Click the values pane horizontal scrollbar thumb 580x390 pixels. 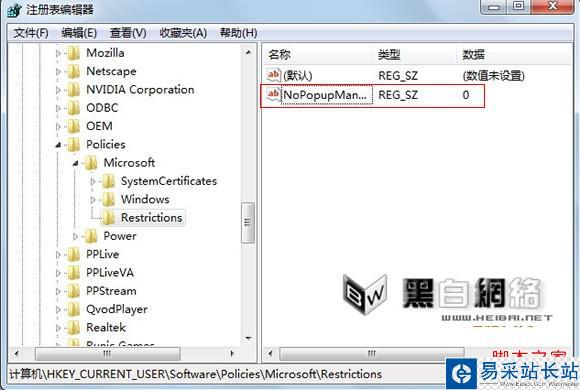coord(372,354)
